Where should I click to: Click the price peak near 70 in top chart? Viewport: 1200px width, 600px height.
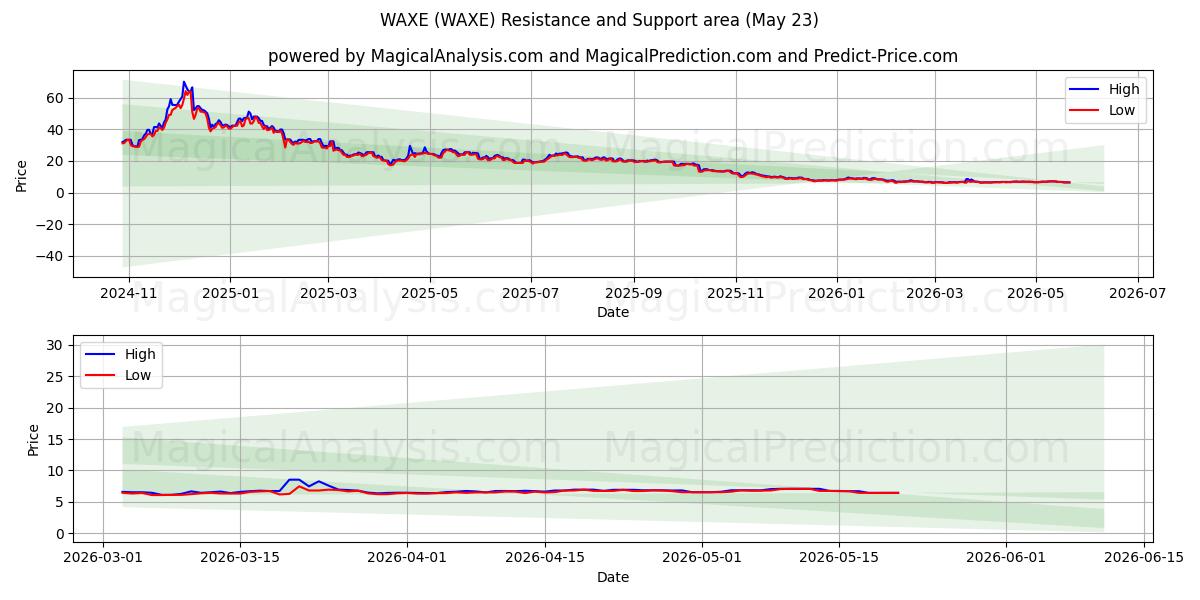tap(184, 83)
